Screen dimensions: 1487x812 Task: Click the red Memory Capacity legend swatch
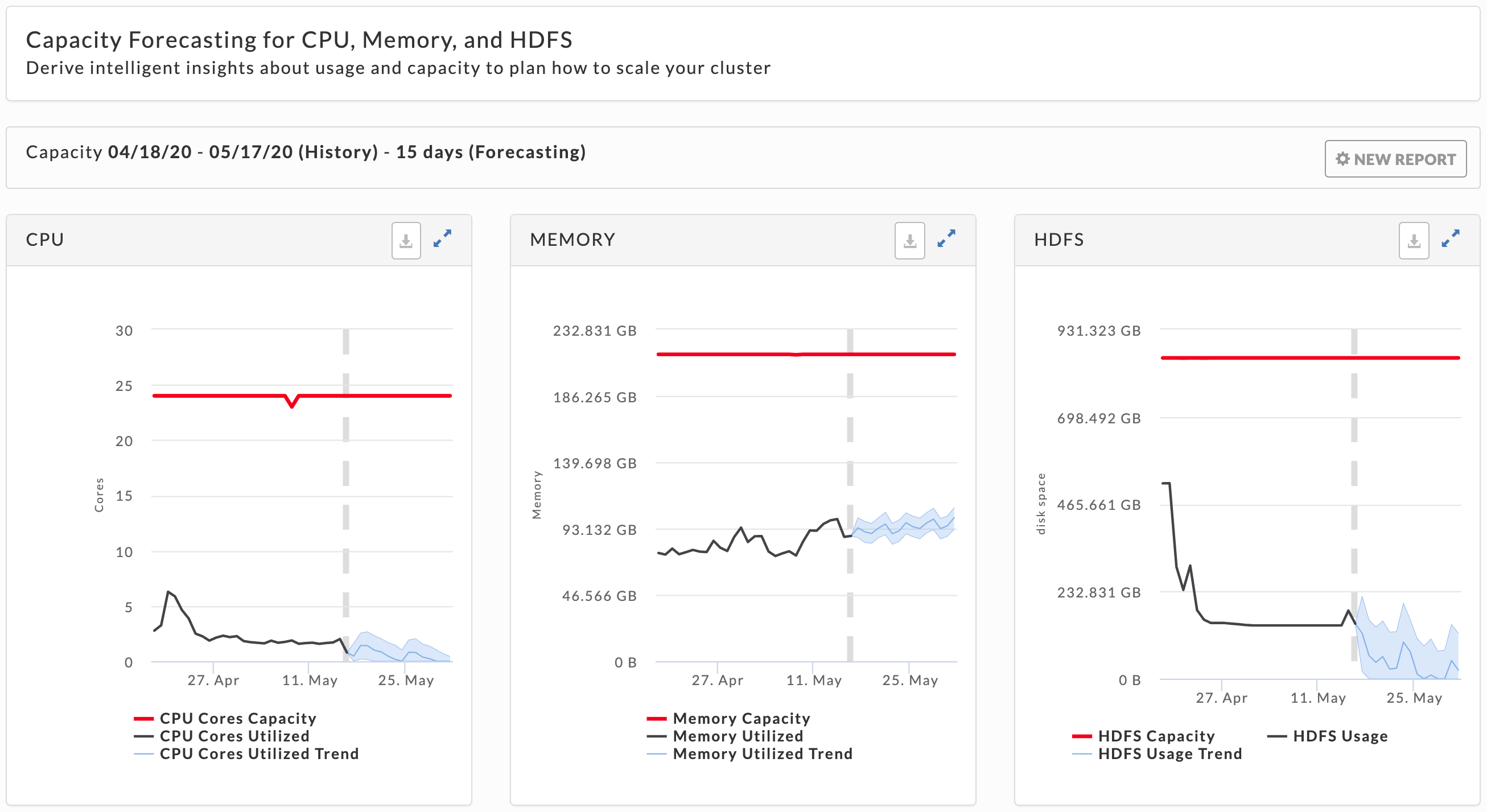(x=656, y=719)
